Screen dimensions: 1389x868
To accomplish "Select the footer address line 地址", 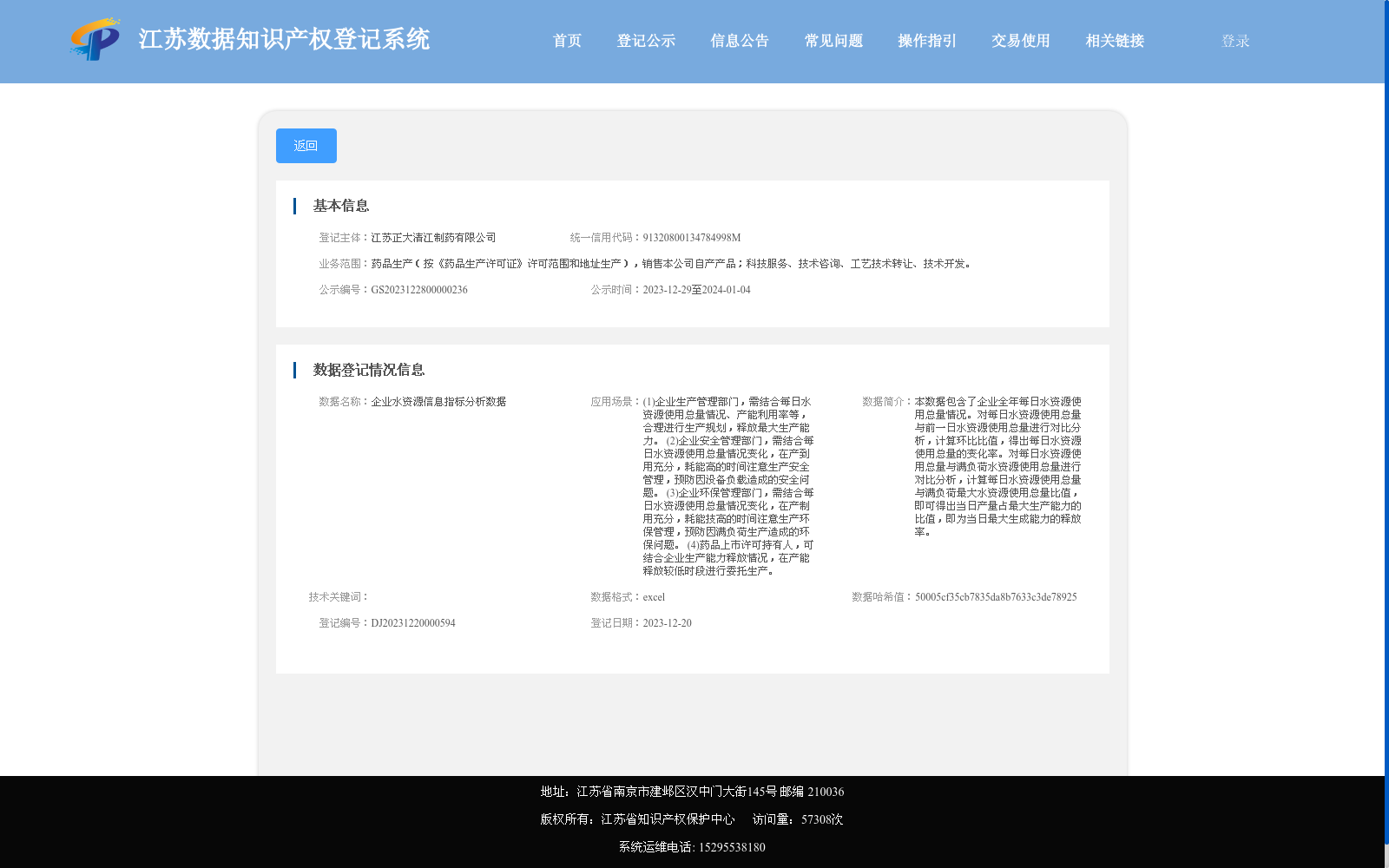I will [692, 792].
